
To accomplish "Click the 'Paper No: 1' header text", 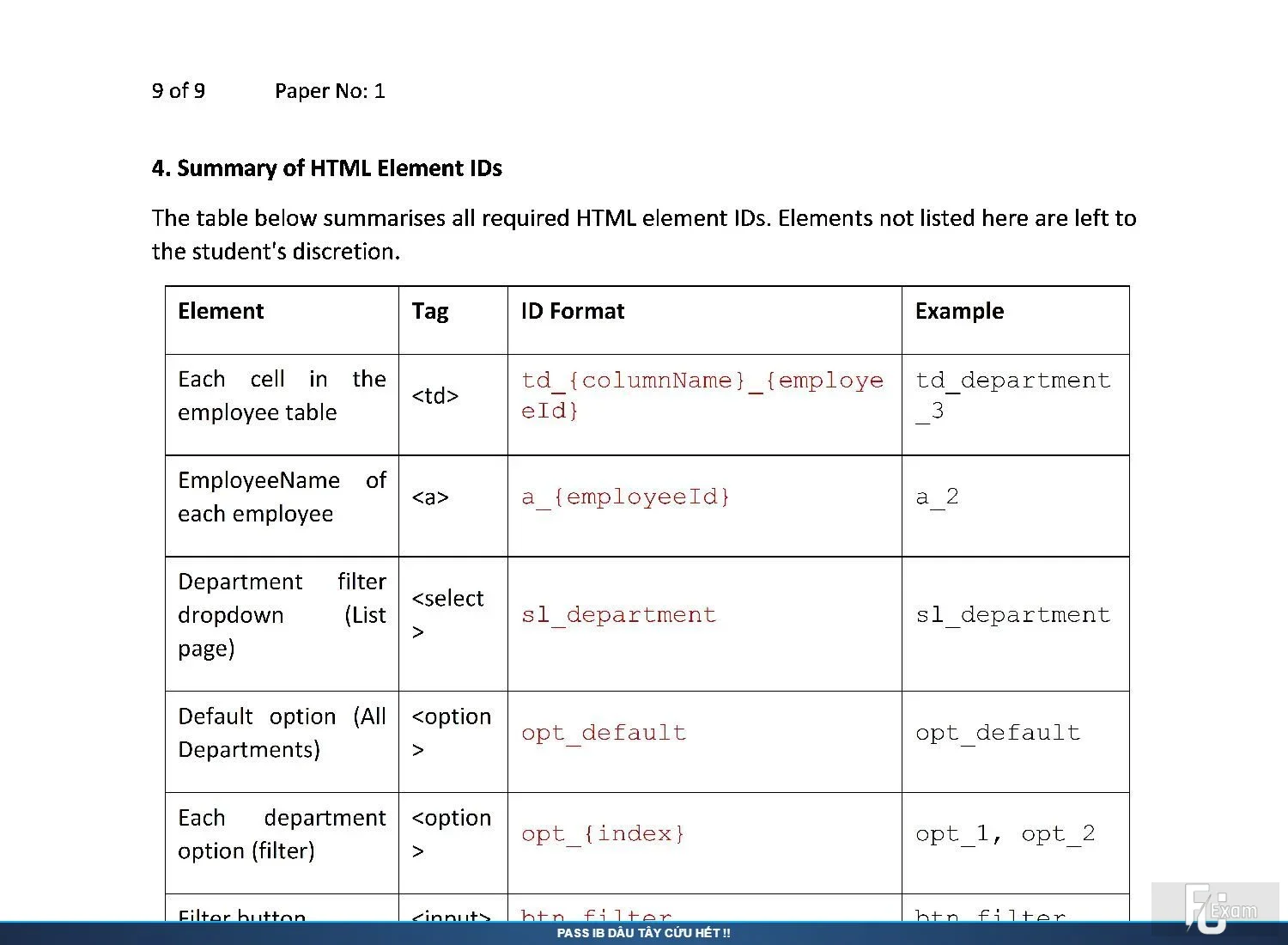I will click(x=330, y=91).
